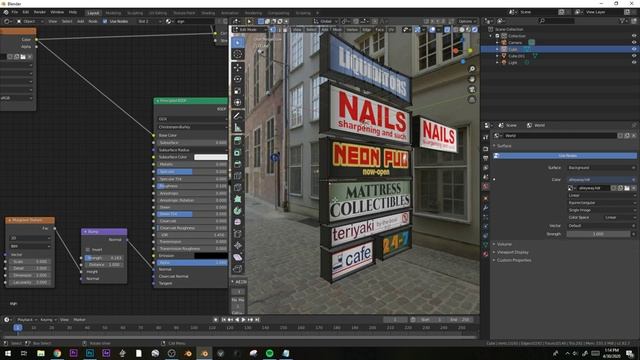Screen dimensions: 640x360
Task: Open the Render menu
Action: pos(40,12)
